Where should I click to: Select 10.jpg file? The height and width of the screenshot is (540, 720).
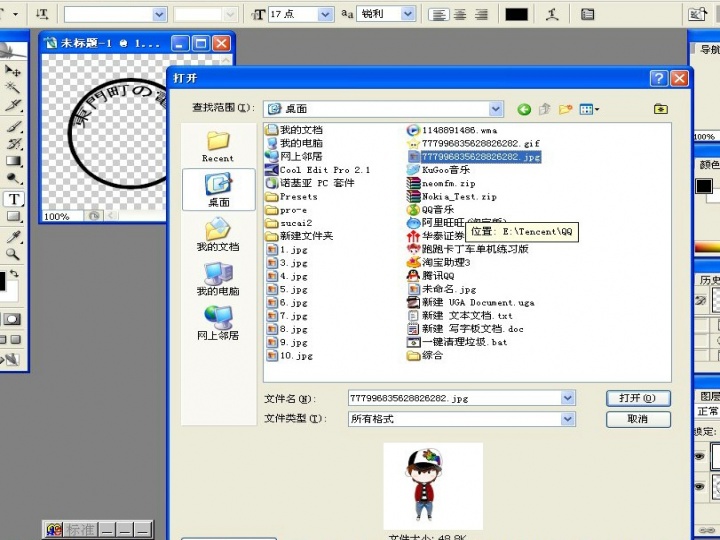(x=290, y=356)
